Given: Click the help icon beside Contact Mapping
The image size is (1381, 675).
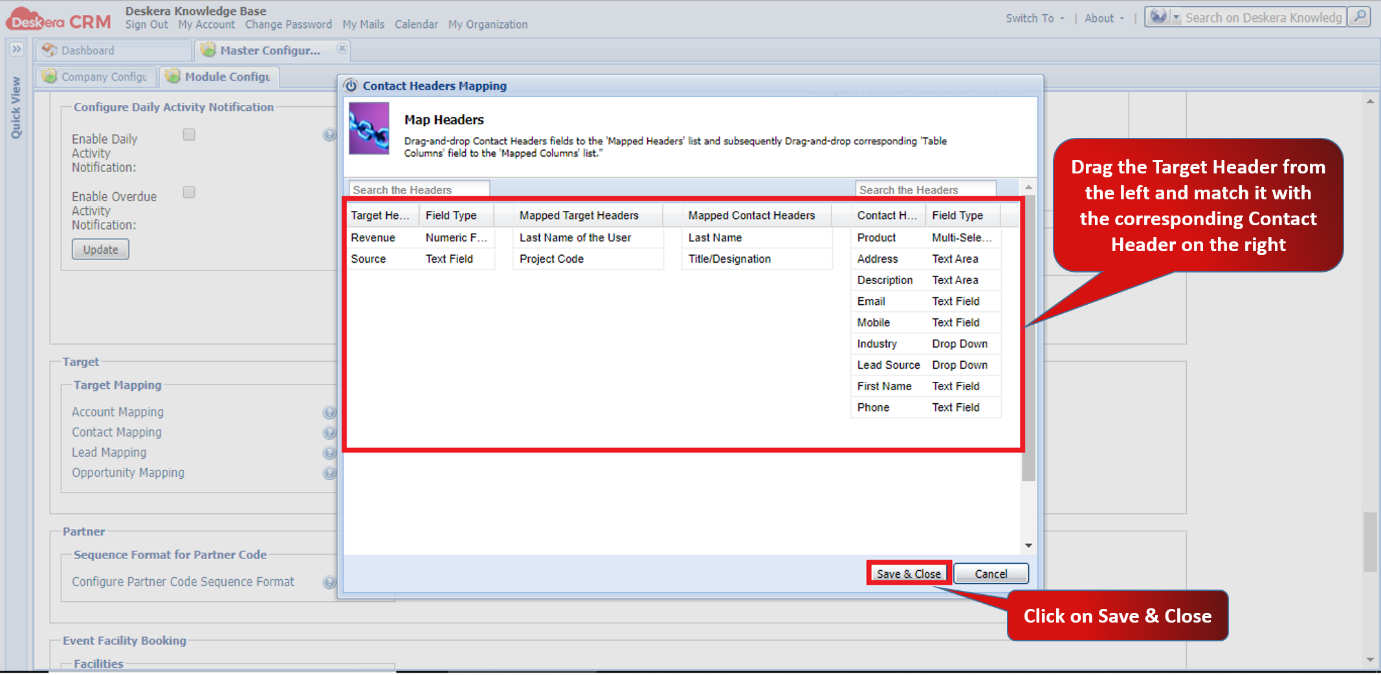Looking at the screenshot, I should pyautogui.click(x=330, y=432).
